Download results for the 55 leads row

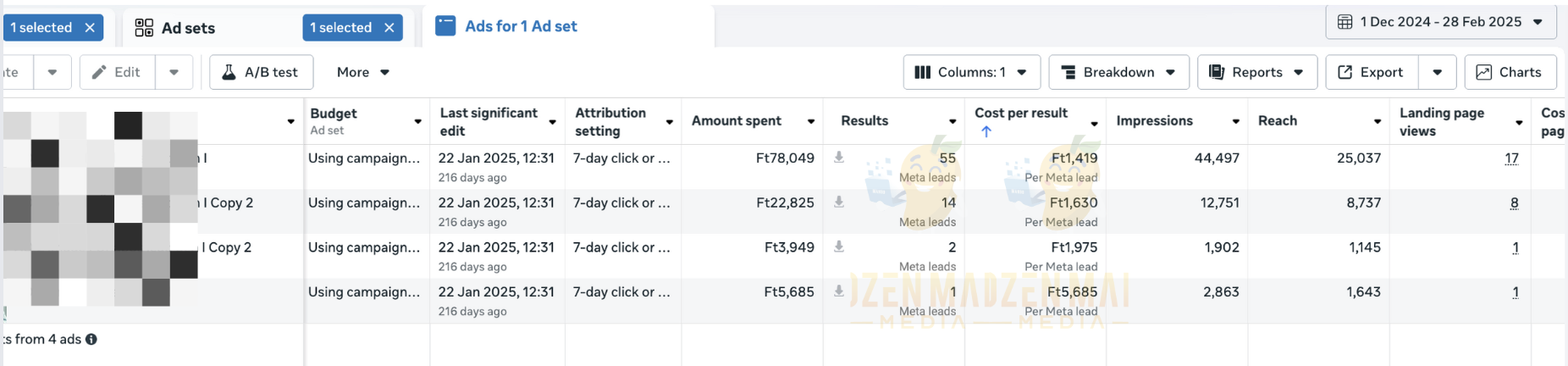click(x=839, y=158)
